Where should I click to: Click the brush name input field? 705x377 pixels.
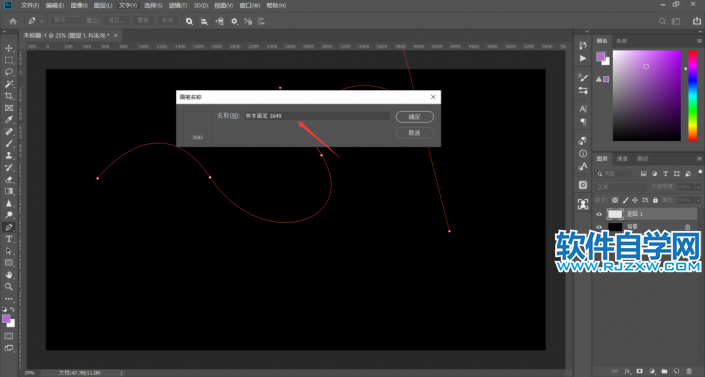[x=317, y=116]
